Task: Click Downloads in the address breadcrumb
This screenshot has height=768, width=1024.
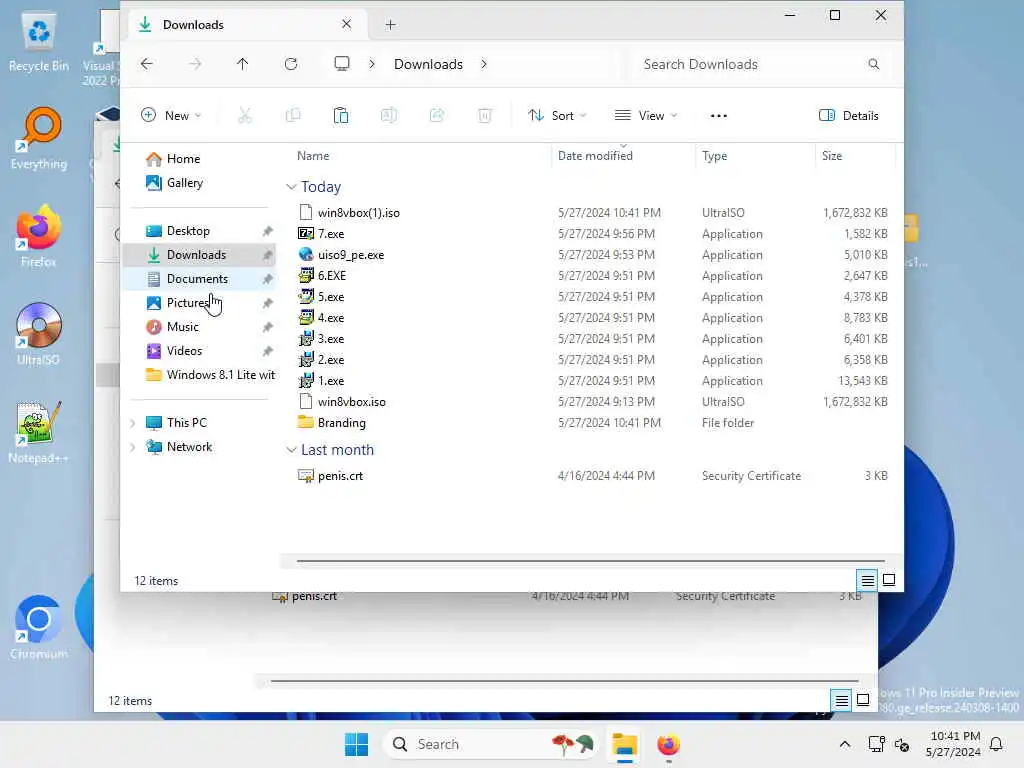Action: coord(428,64)
